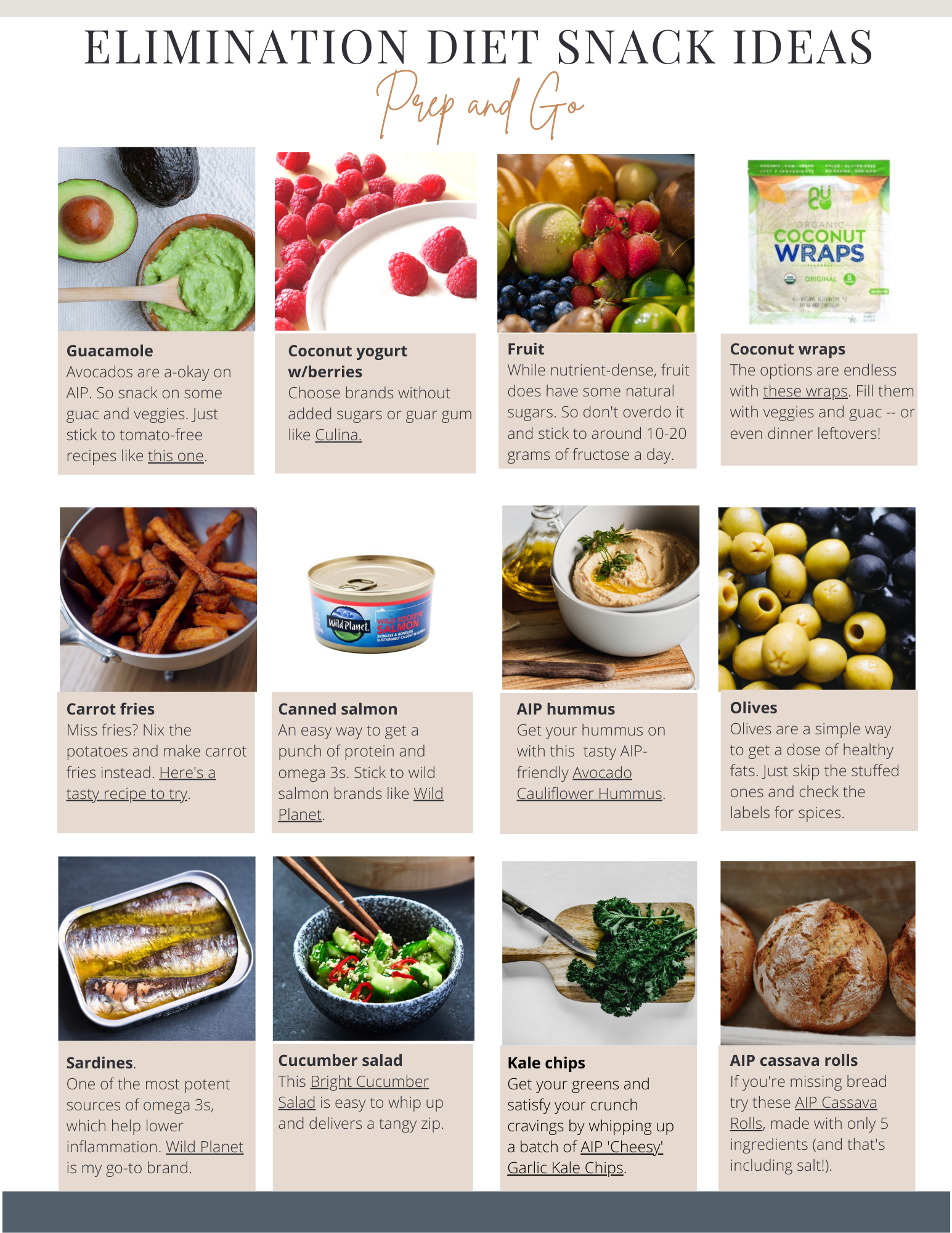Viewport: 952px width, 1233px height.
Task: Open the Bright Cucumber Salad link
Action: (x=353, y=1092)
